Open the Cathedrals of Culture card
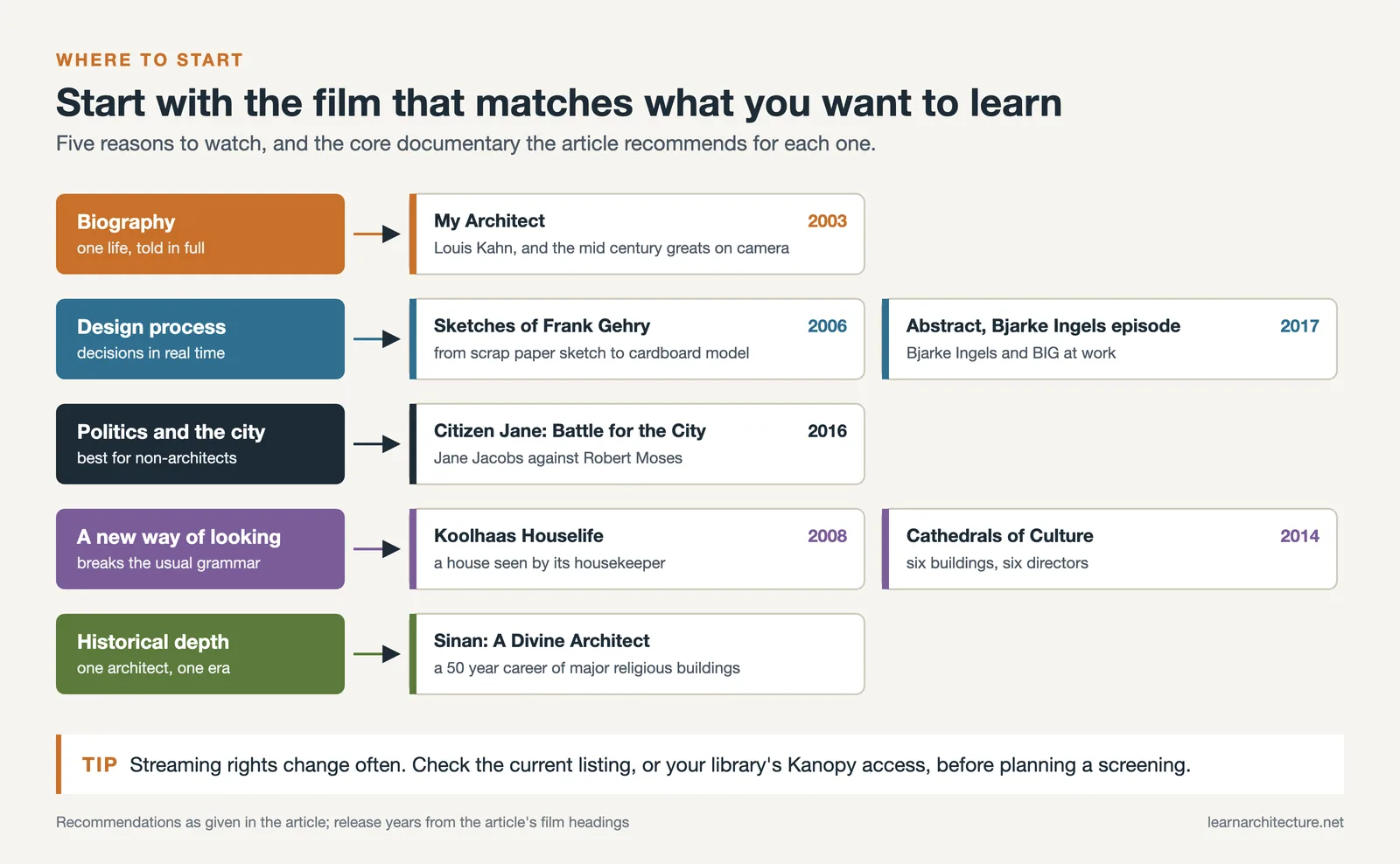 tap(1109, 549)
